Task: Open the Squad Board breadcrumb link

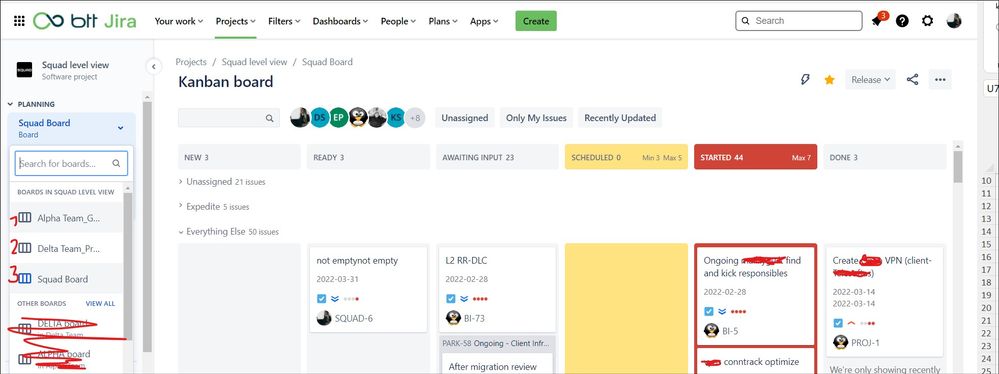Action: coord(327,62)
